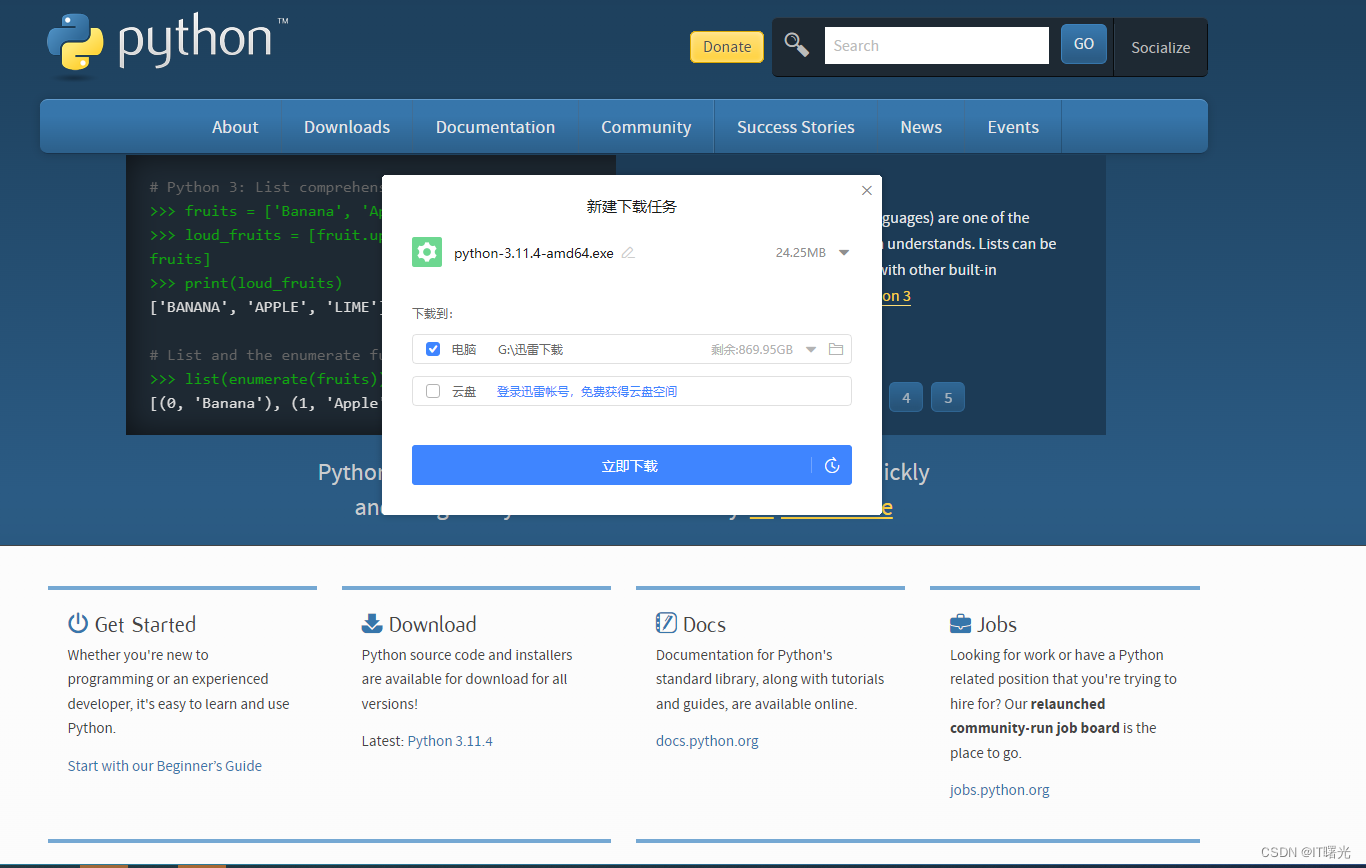Click the Docs section notebook icon
The width and height of the screenshot is (1366, 868).
coord(666,623)
